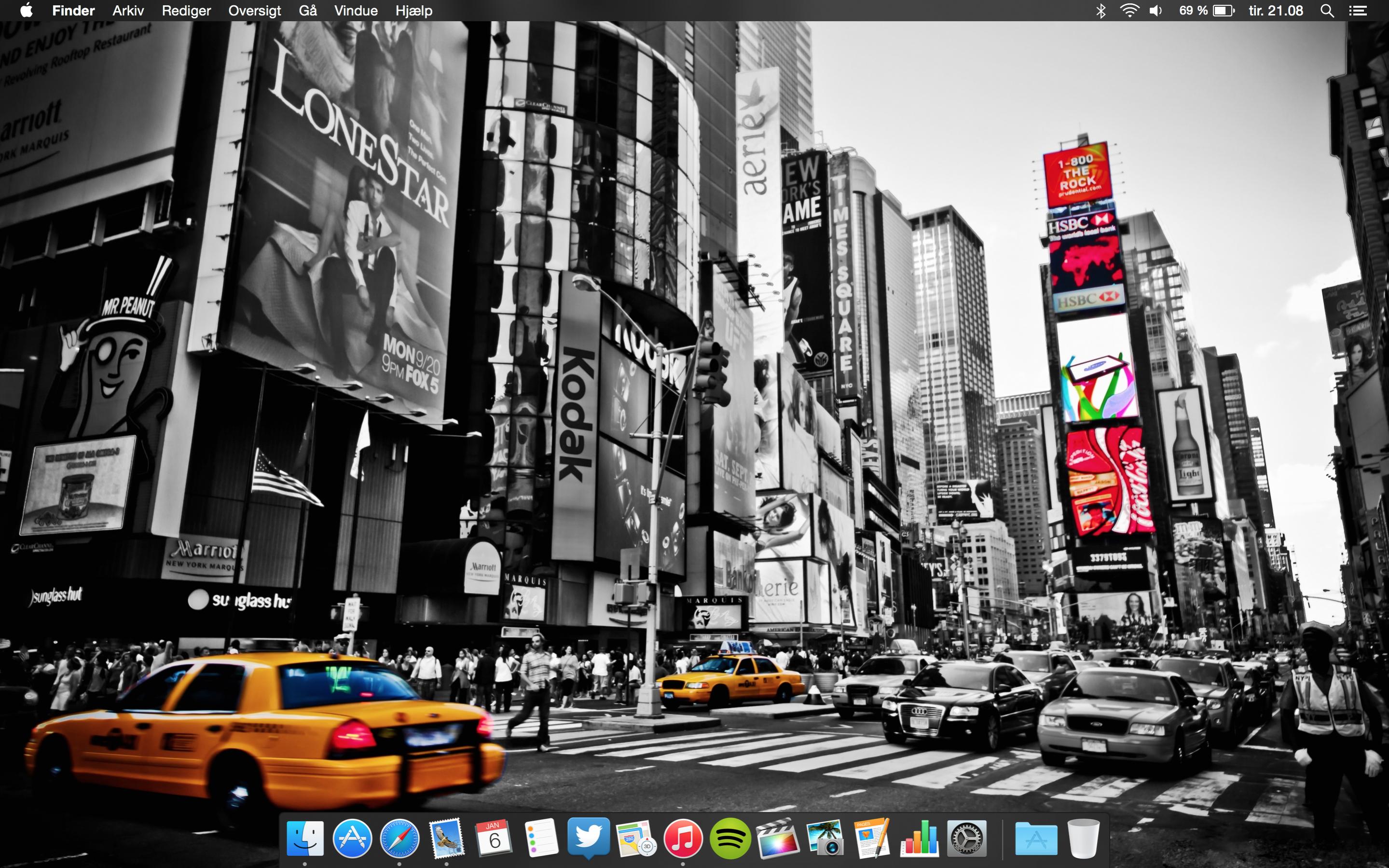Open iPhoto camera icon in Dock

pyautogui.click(x=825, y=839)
